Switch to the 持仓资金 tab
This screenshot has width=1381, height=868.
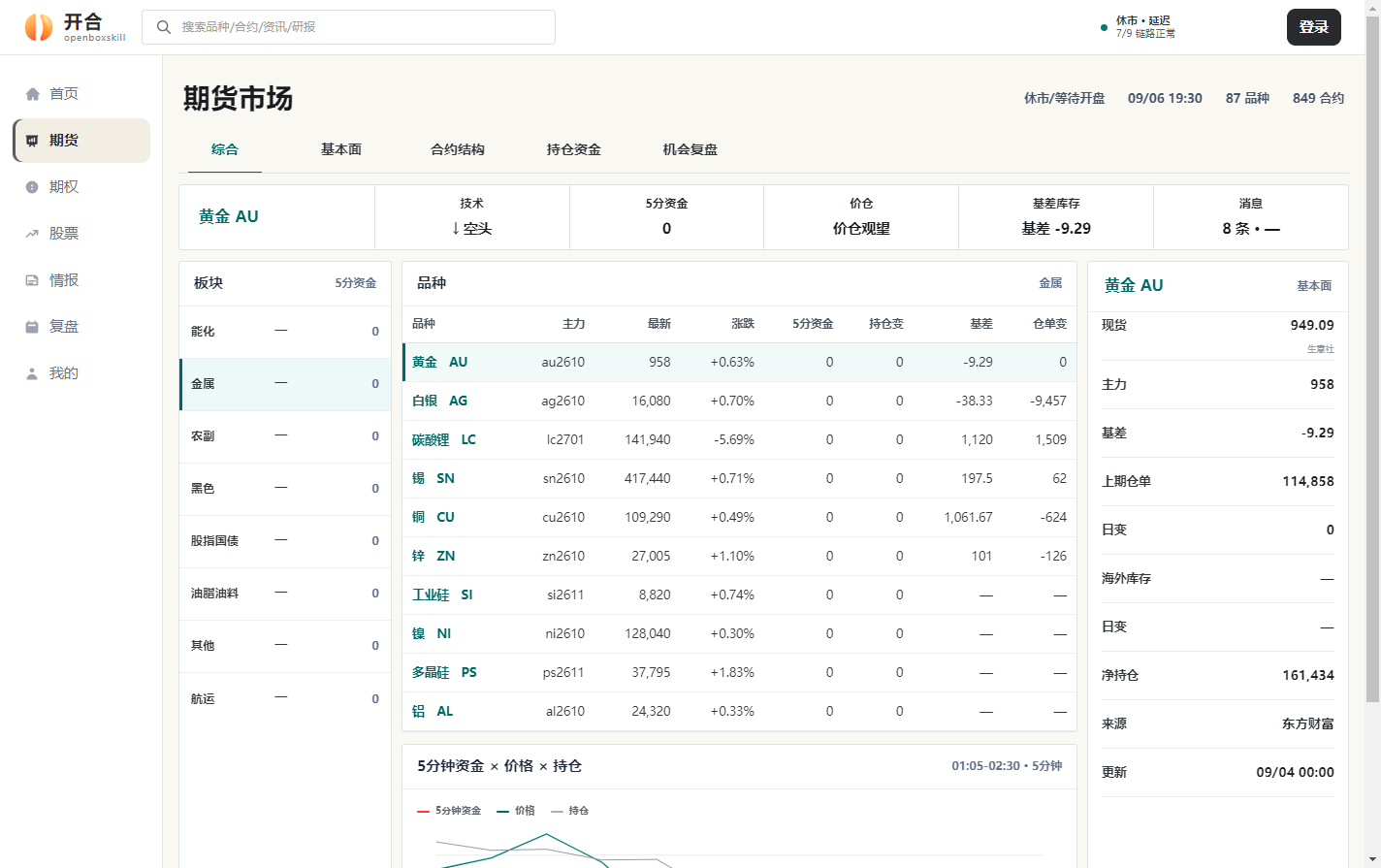[574, 149]
